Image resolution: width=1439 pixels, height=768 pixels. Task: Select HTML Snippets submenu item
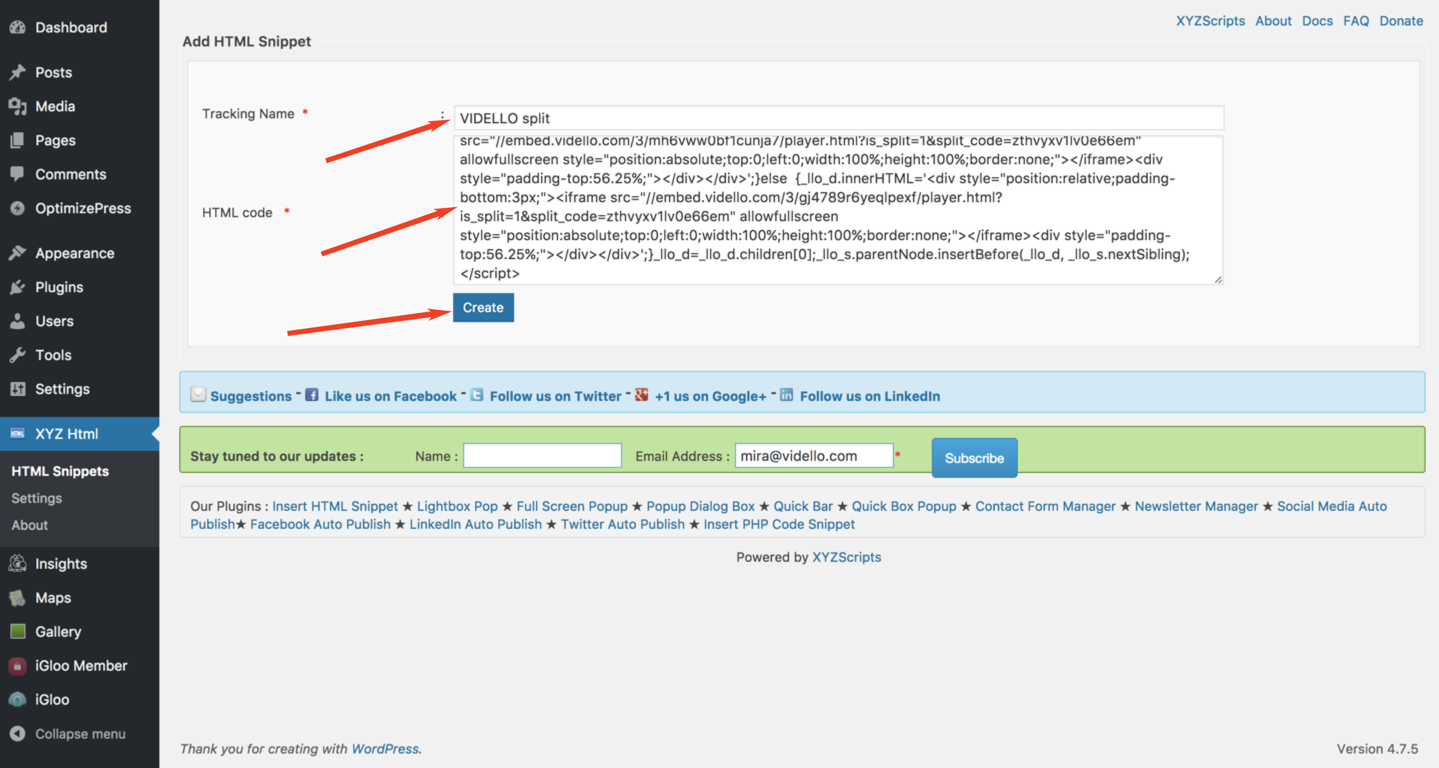click(x=60, y=471)
